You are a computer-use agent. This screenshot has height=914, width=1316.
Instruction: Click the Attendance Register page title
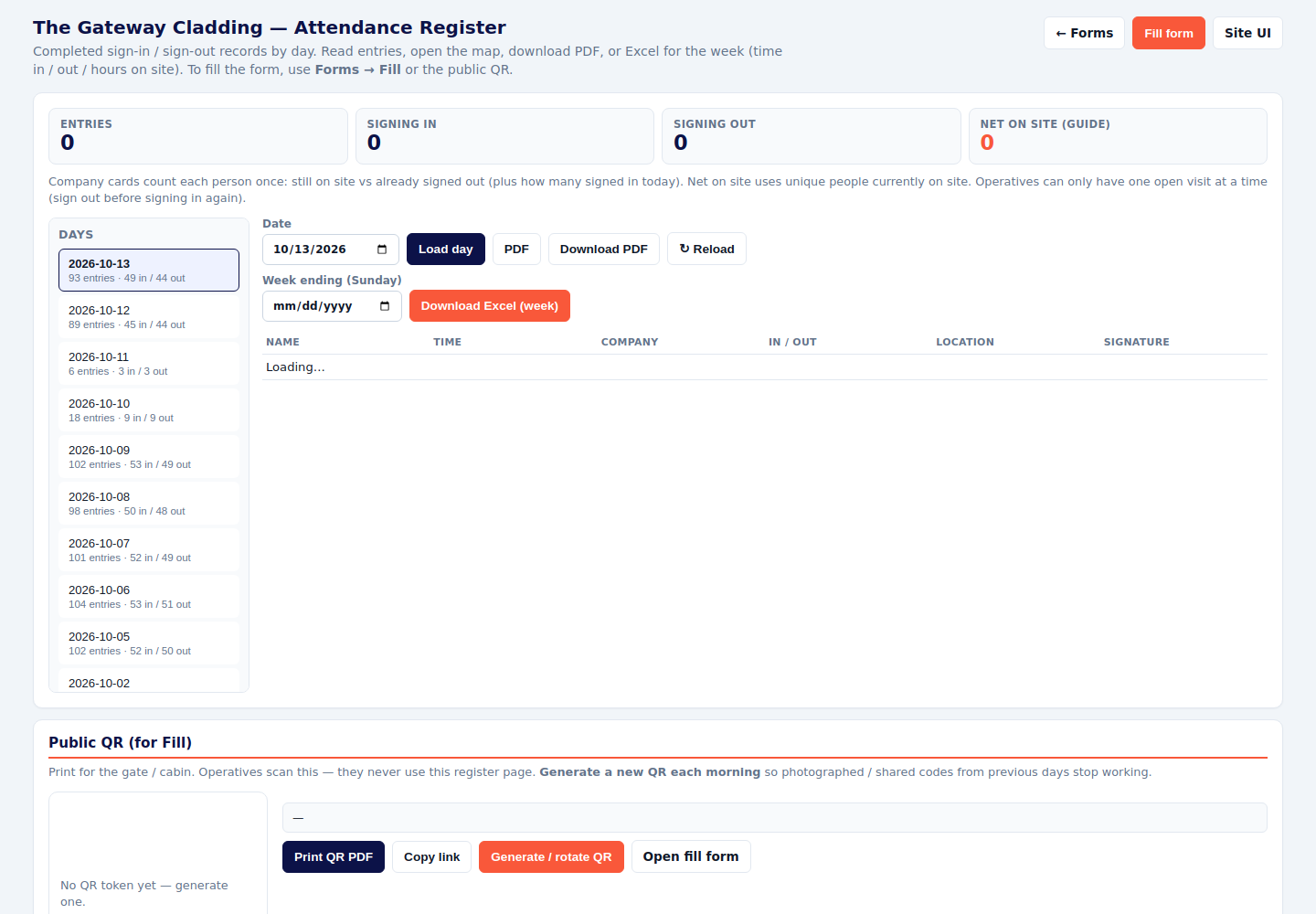[270, 27]
